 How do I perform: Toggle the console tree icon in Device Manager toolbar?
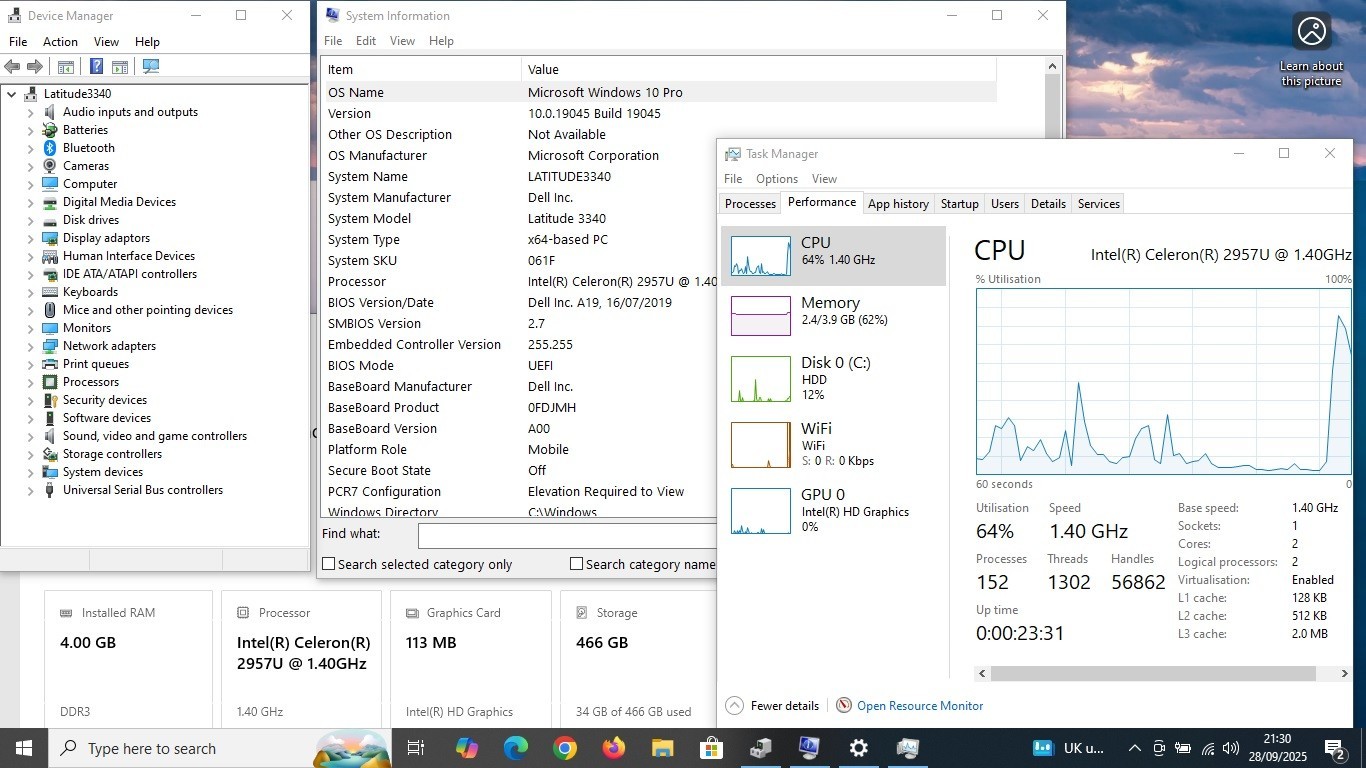point(65,67)
